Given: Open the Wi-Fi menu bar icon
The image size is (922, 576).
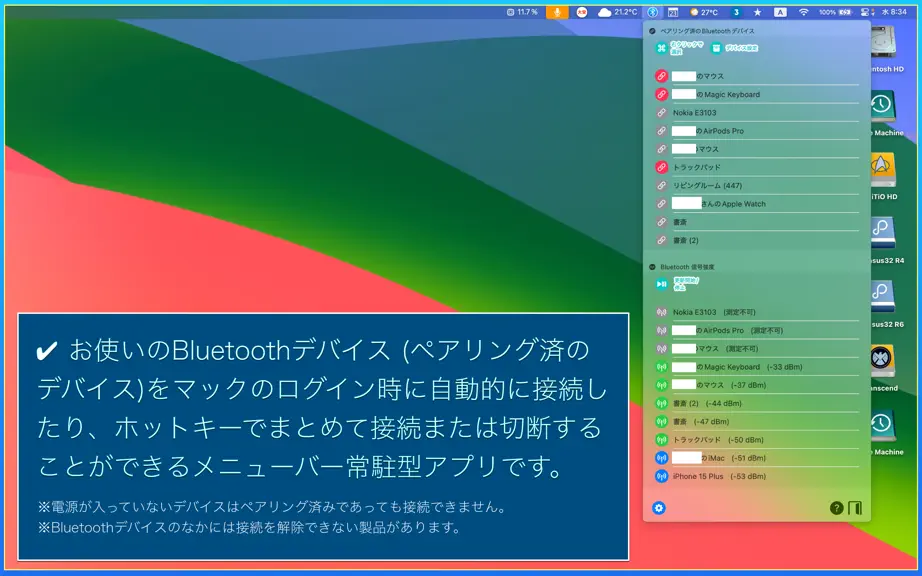Looking at the screenshot, I should pos(803,12).
